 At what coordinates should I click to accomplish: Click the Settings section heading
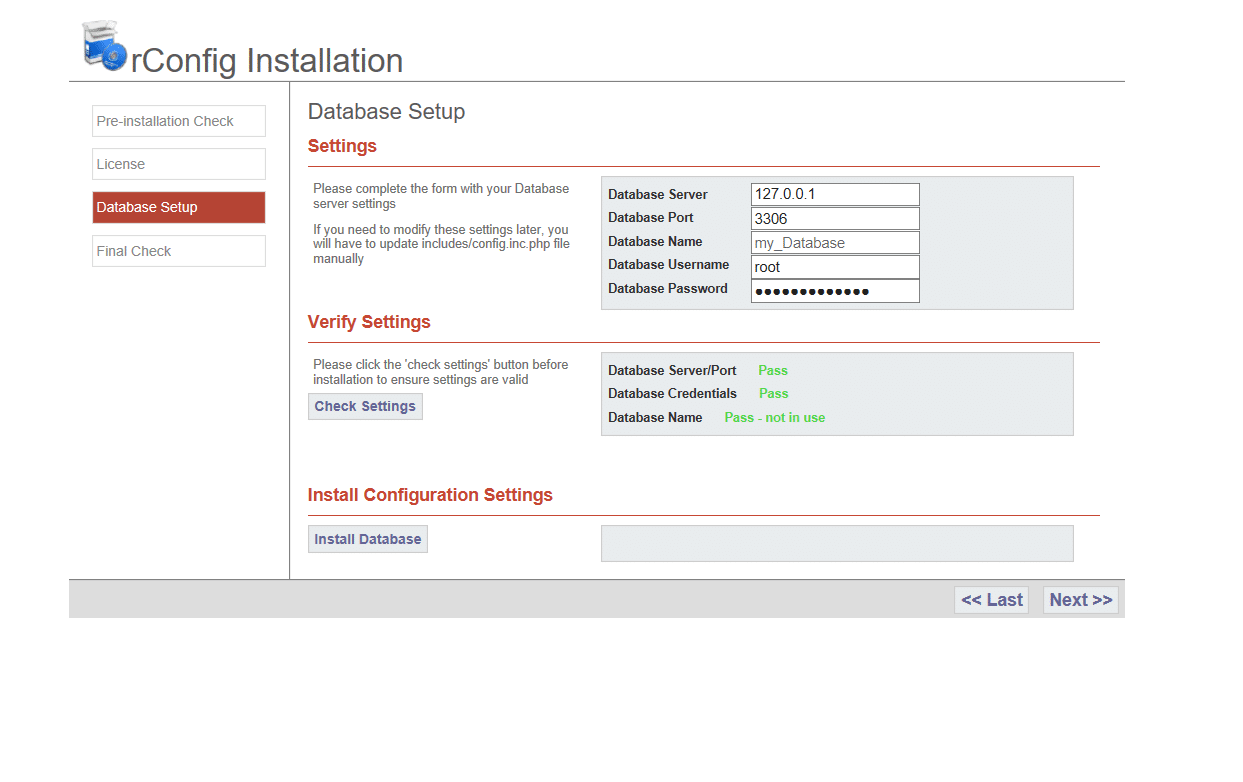pos(342,146)
